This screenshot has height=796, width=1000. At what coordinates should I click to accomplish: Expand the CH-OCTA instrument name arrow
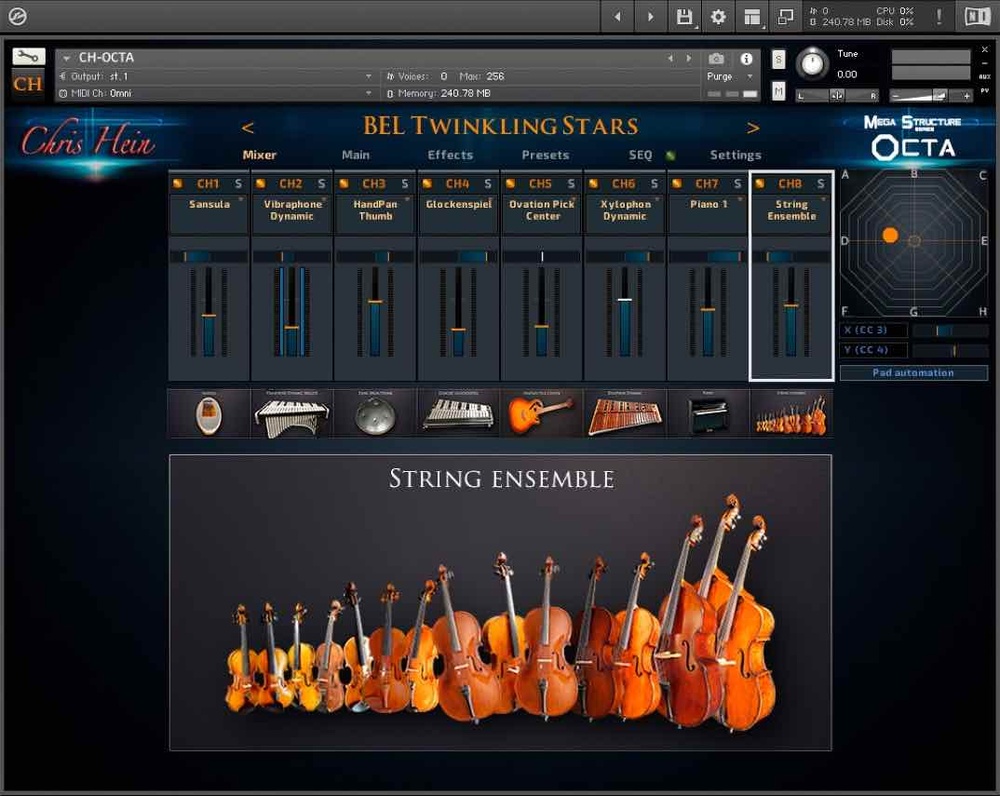[x=66, y=58]
